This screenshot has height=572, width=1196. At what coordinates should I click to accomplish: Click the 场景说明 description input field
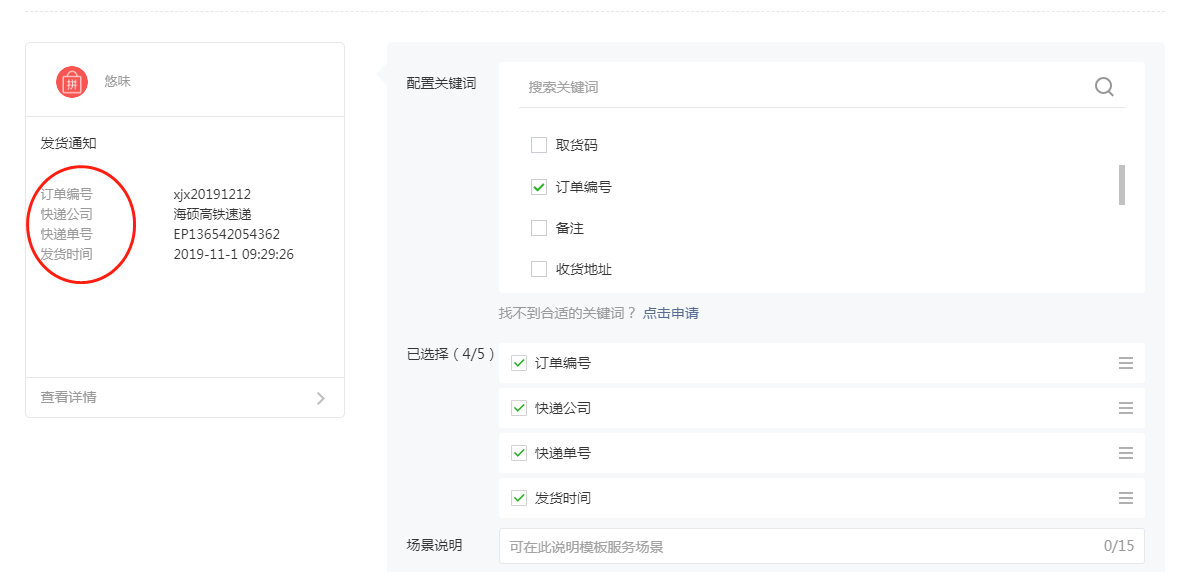tap(800, 546)
